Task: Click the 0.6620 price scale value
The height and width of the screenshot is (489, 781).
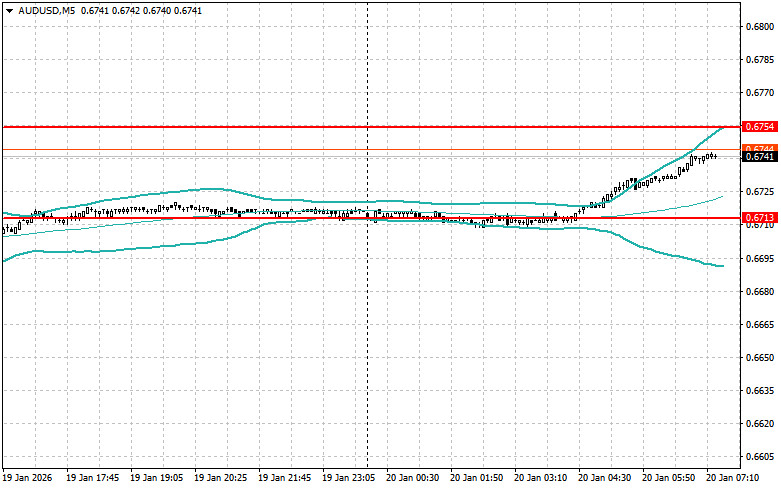Action: pos(760,424)
